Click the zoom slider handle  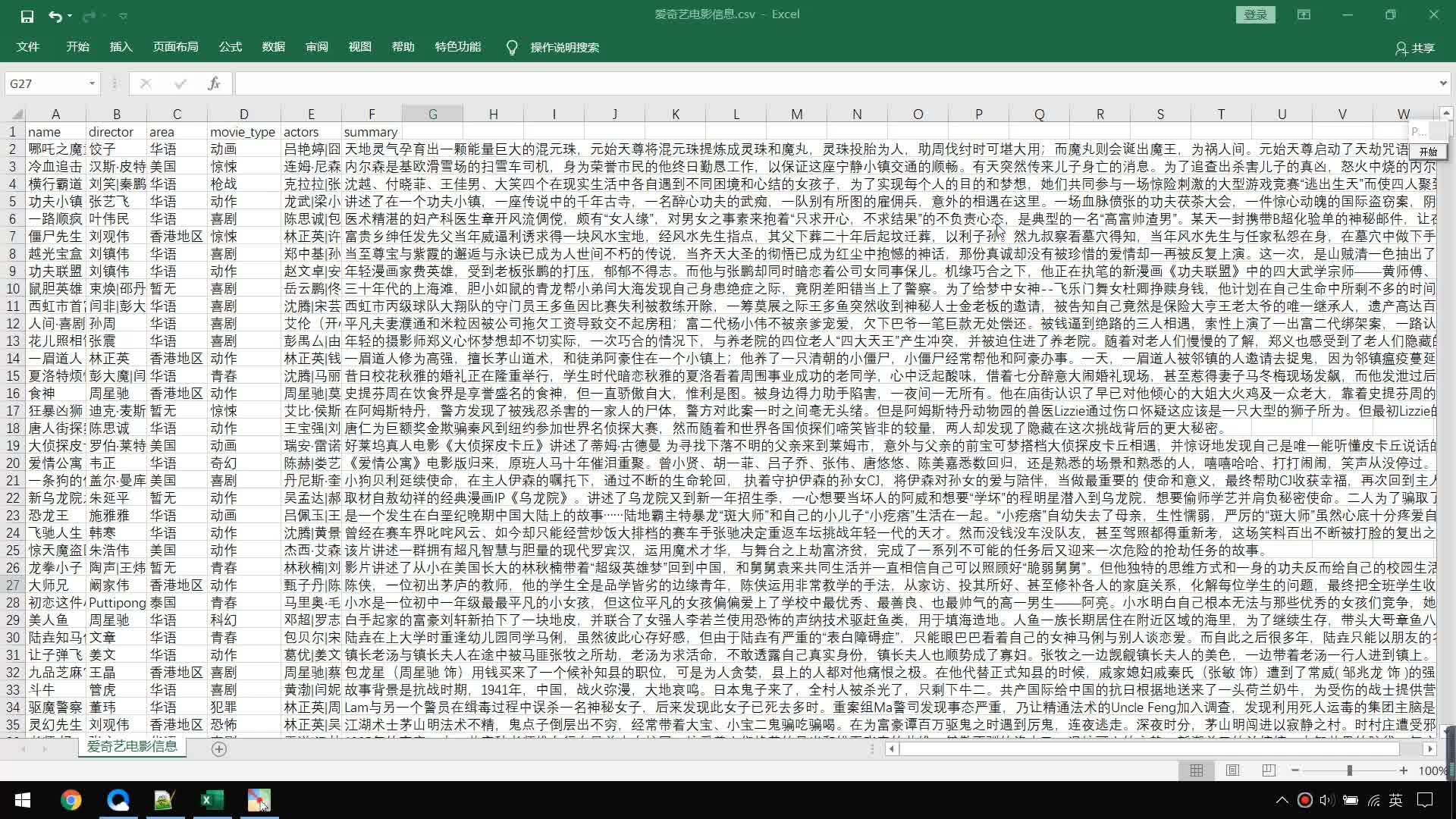(x=1350, y=770)
